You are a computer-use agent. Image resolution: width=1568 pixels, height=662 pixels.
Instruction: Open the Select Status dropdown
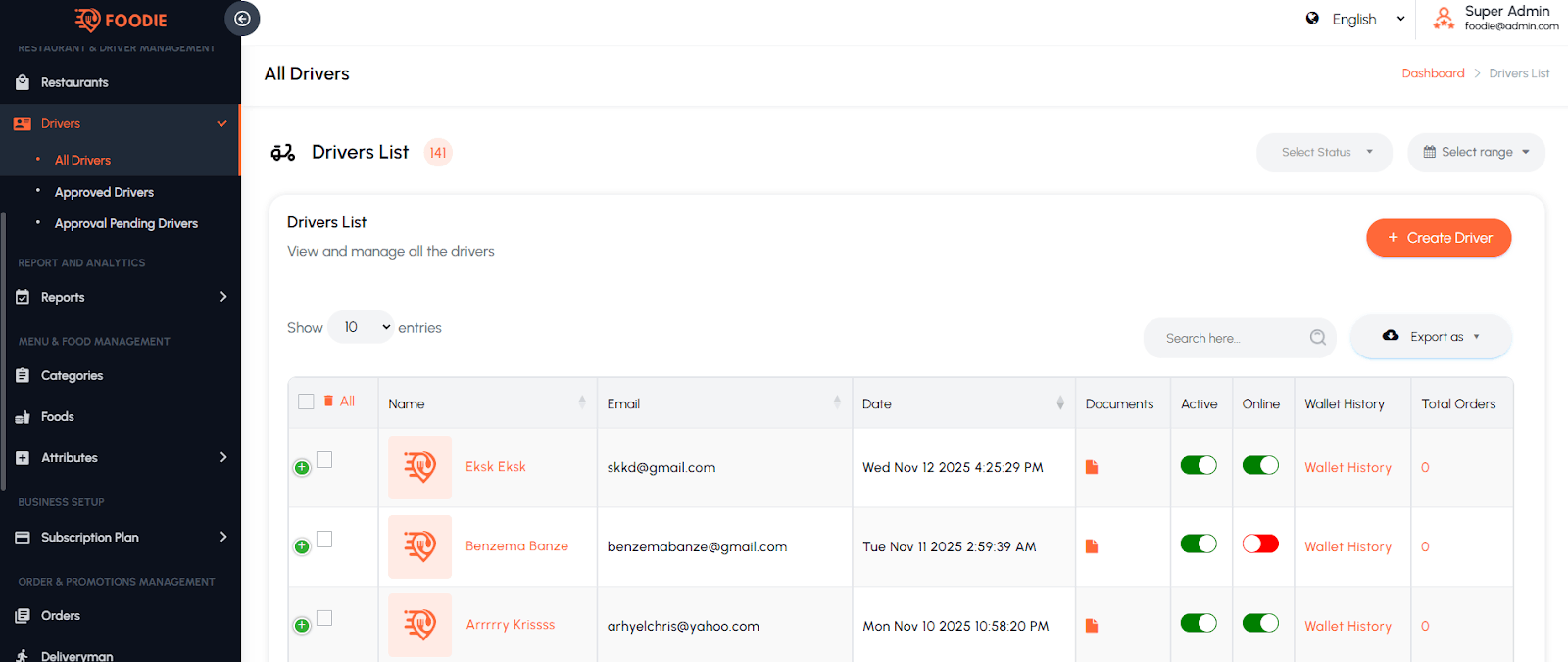pyautogui.click(x=1324, y=152)
